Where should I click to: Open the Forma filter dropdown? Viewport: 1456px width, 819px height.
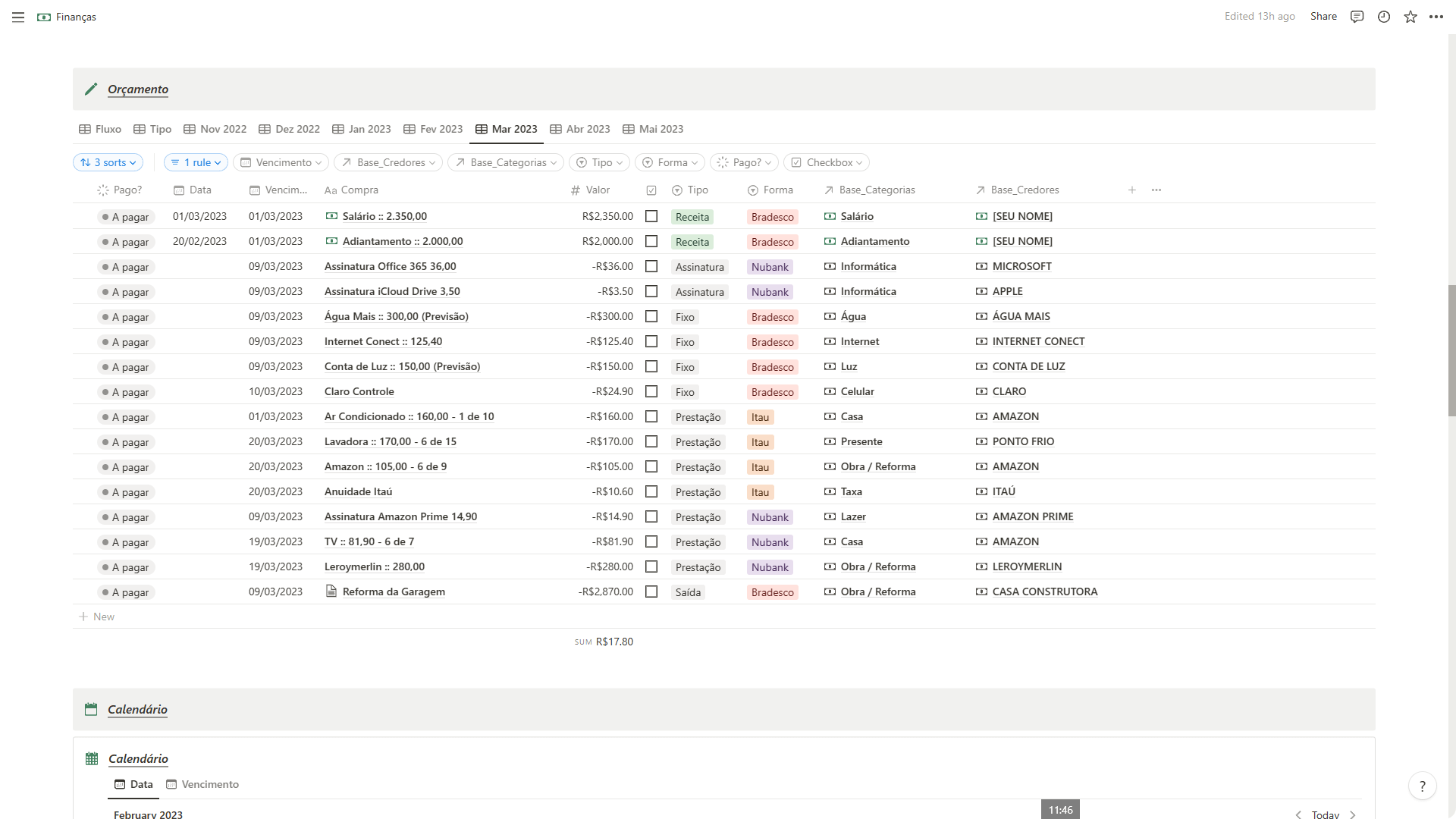pos(670,162)
